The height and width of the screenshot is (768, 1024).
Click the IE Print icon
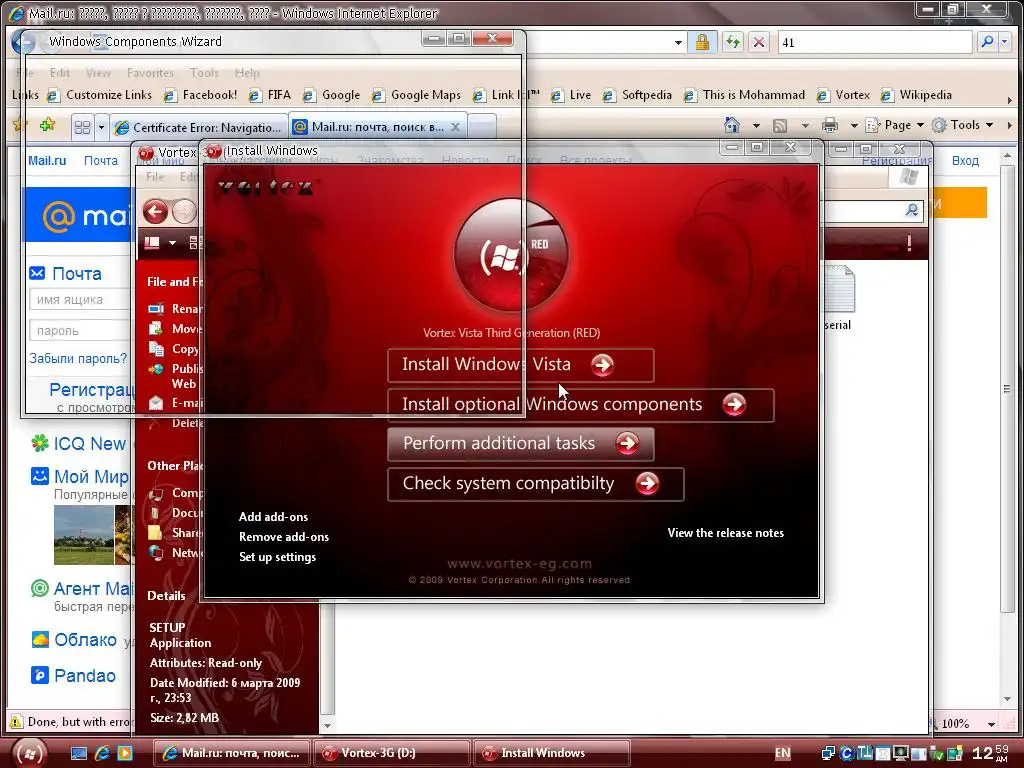tap(830, 125)
